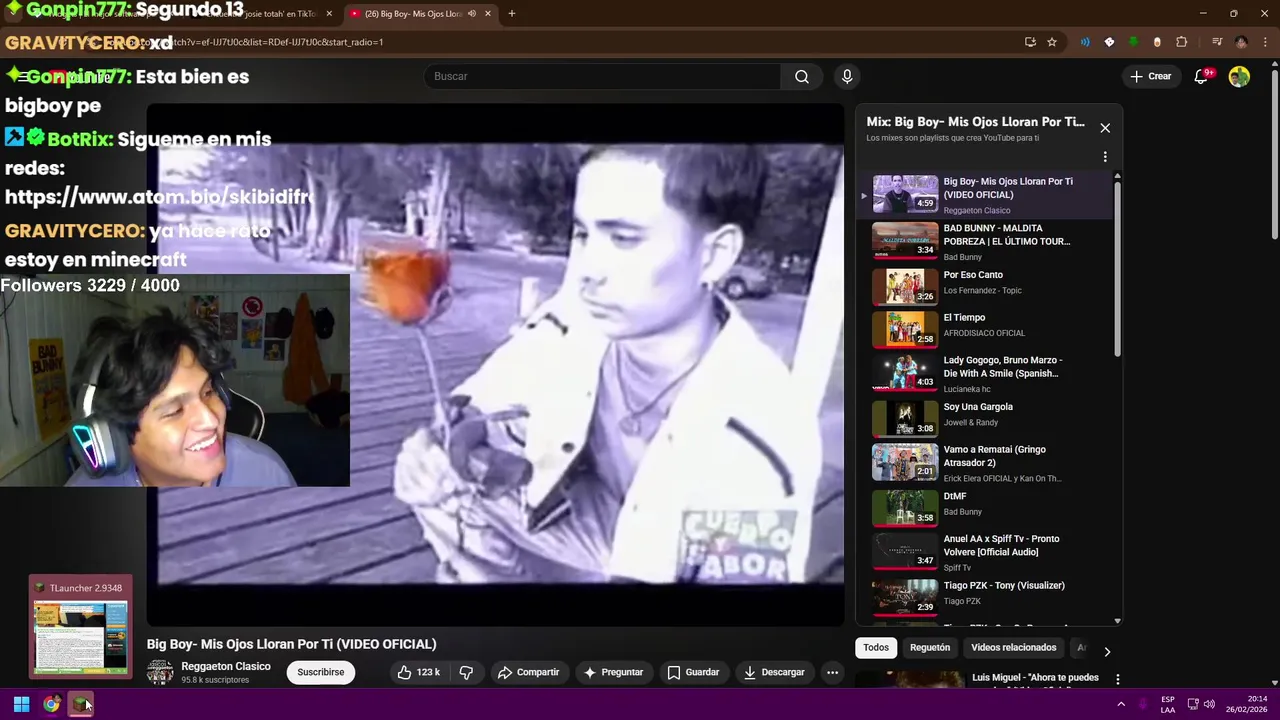
Task: Open a new browser tab
Action: coord(511,14)
